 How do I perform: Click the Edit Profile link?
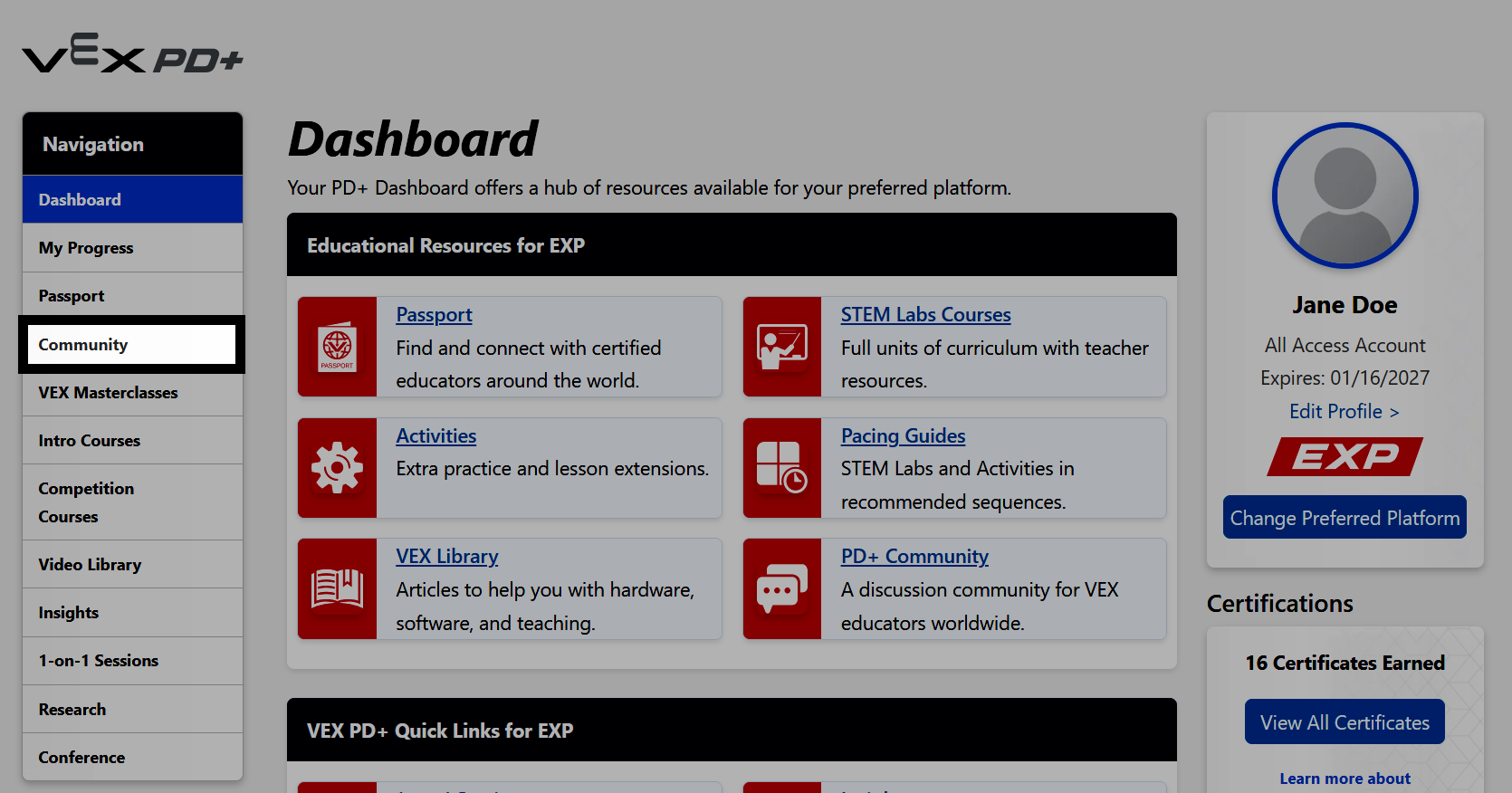[x=1345, y=412]
